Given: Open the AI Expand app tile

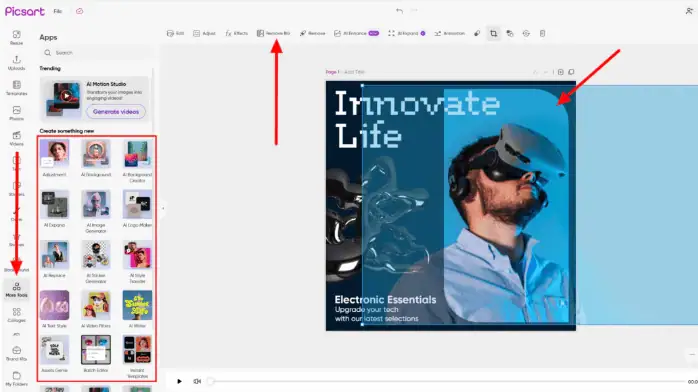Looking at the screenshot, I should [54, 209].
